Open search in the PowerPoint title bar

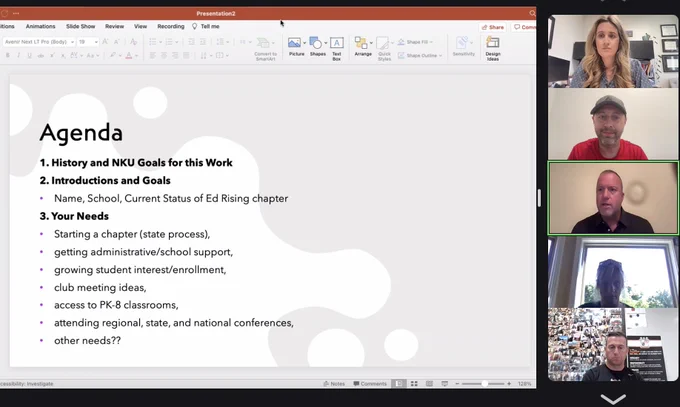coord(532,13)
